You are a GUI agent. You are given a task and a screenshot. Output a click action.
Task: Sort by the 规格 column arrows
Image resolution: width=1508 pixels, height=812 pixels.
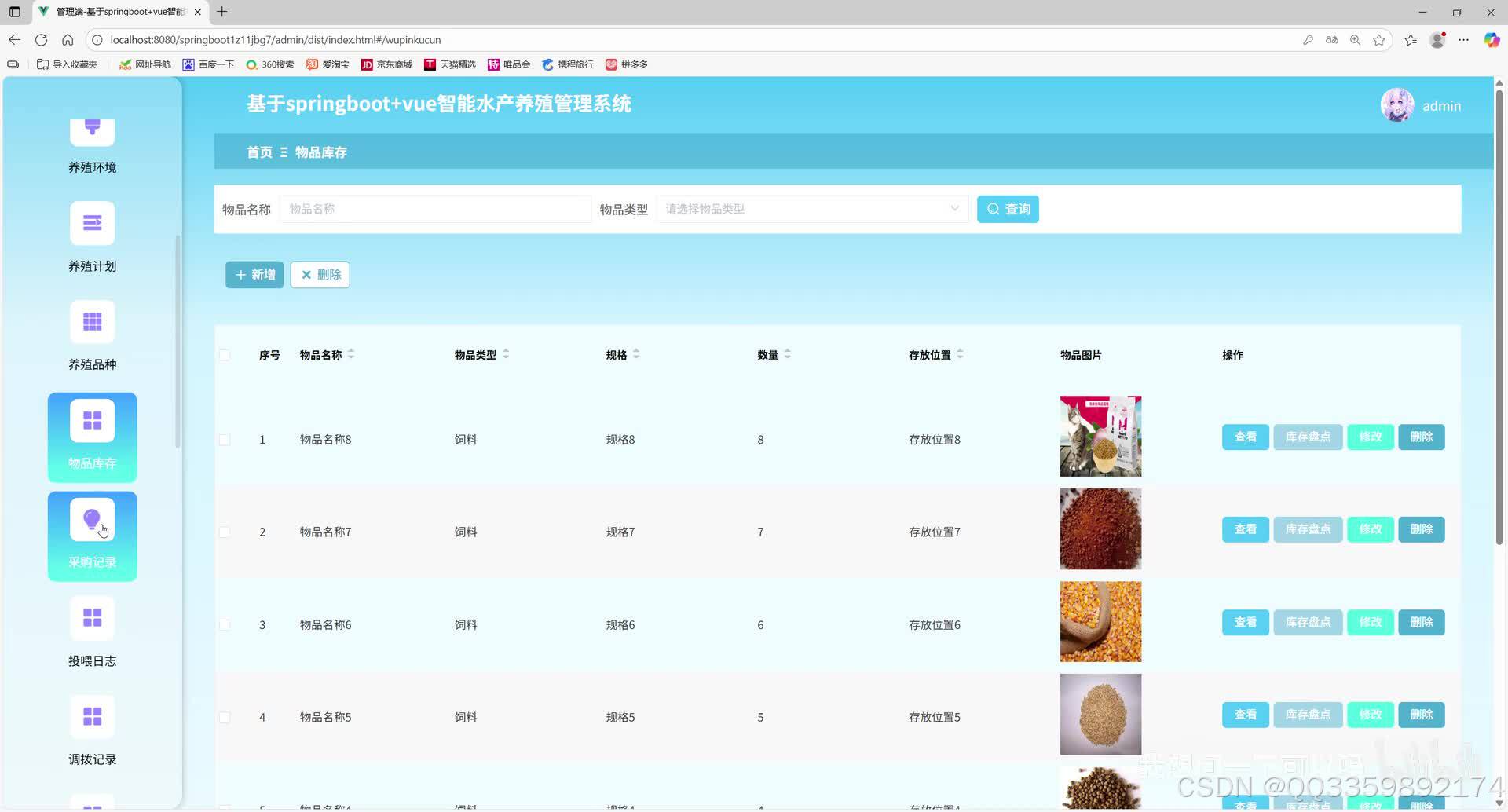[x=636, y=354]
